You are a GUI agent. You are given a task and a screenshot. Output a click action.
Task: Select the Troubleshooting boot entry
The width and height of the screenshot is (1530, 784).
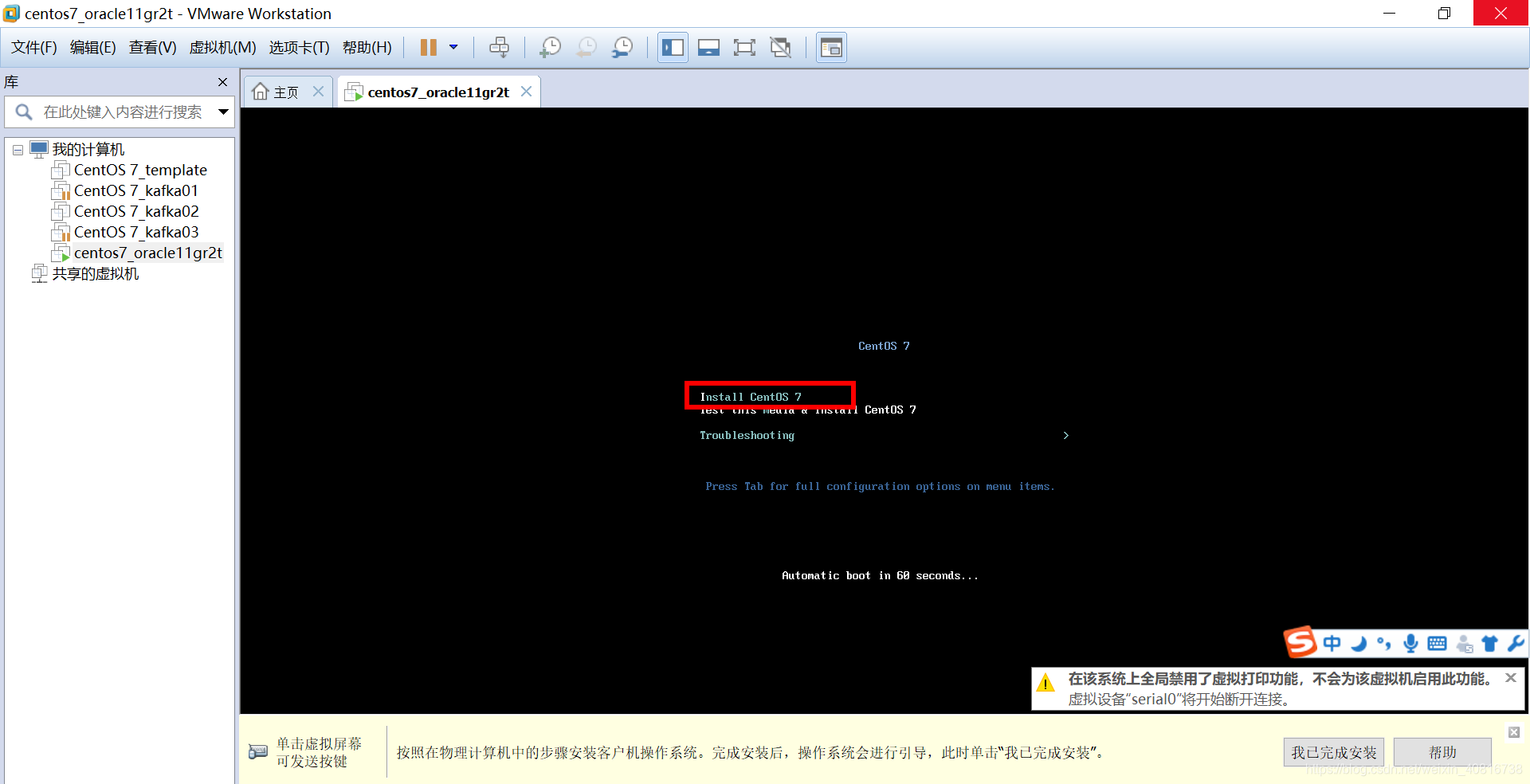coord(747,435)
